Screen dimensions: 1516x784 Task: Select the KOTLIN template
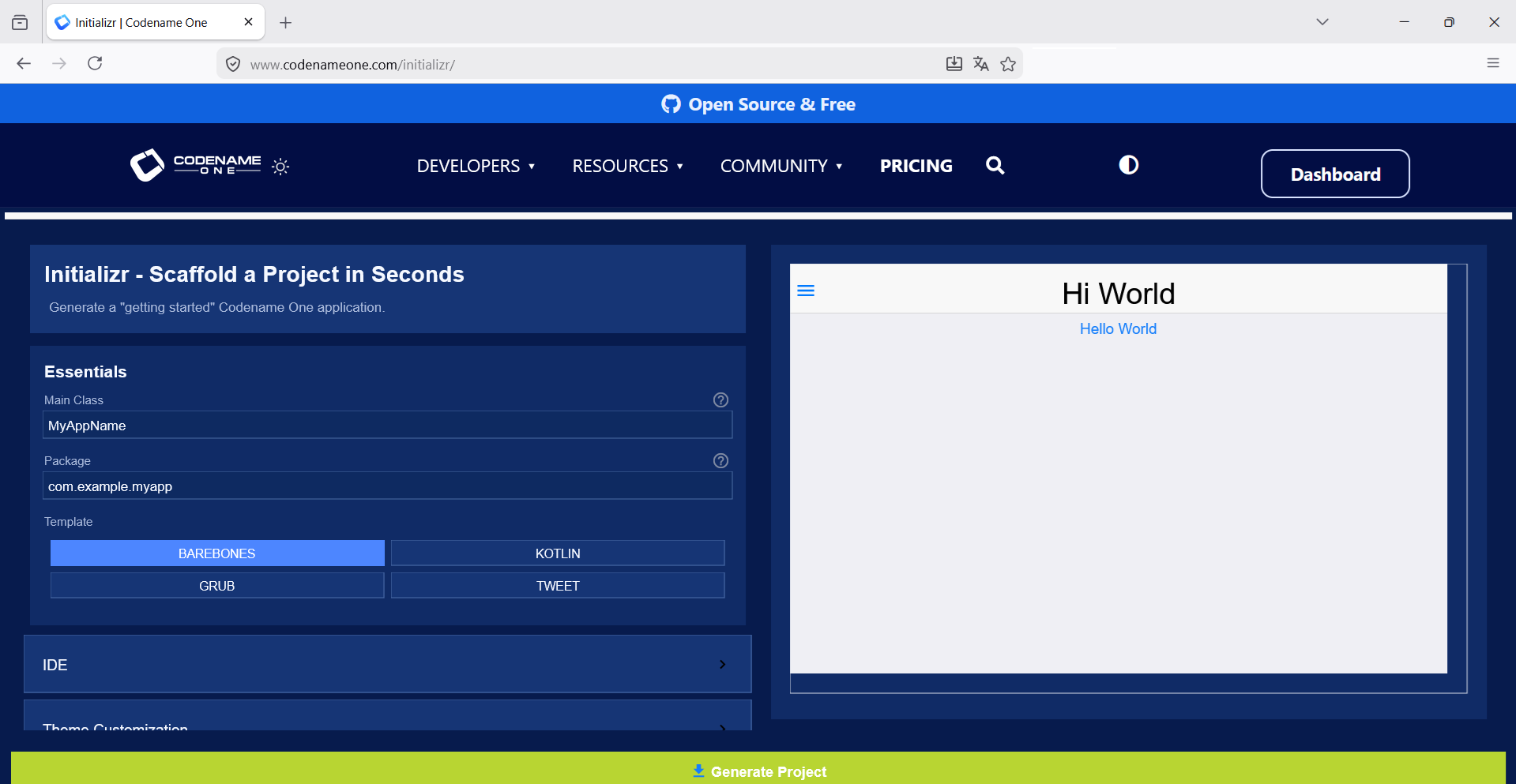coord(558,553)
